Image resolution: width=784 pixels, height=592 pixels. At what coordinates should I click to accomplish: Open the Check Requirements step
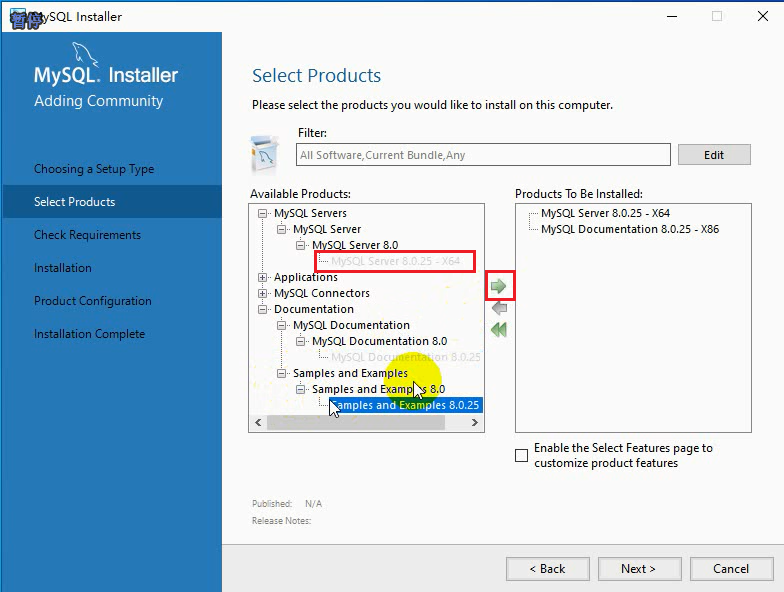88,235
